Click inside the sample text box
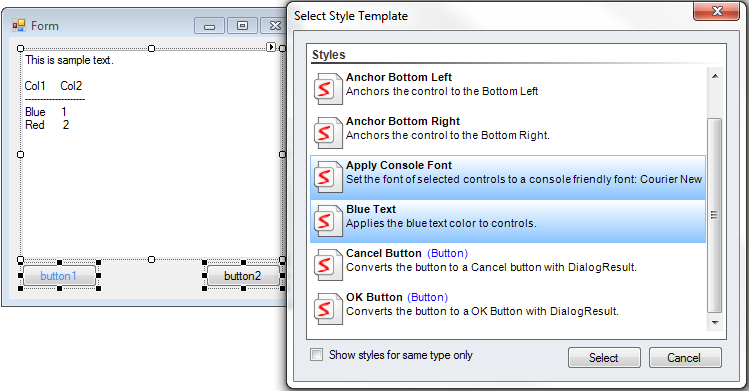Screen dimensions: 749x391 152,154
